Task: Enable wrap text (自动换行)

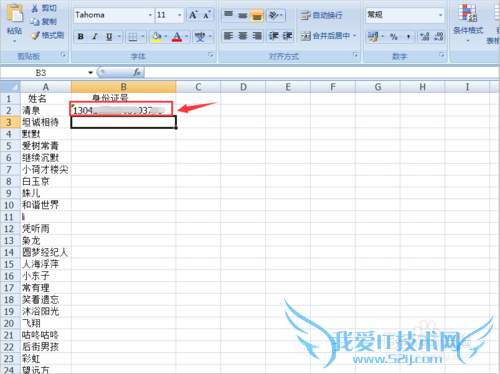Action: pyautogui.click(x=321, y=15)
